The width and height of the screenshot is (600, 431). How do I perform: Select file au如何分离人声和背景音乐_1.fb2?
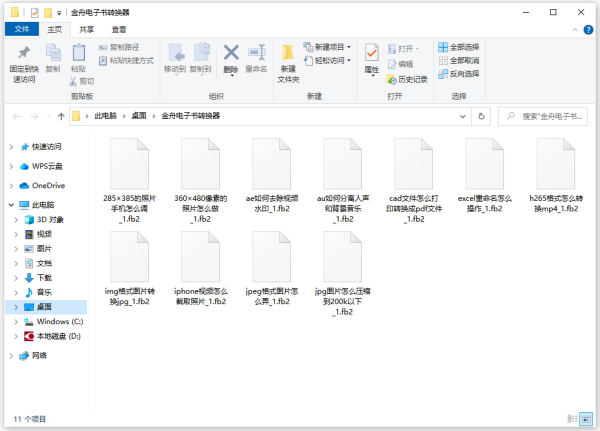click(x=343, y=181)
